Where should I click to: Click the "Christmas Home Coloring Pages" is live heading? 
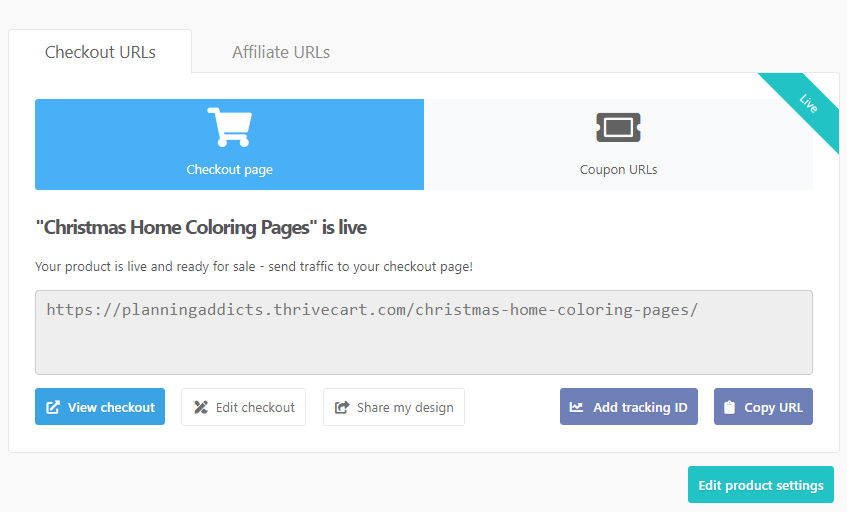point(201,228)
